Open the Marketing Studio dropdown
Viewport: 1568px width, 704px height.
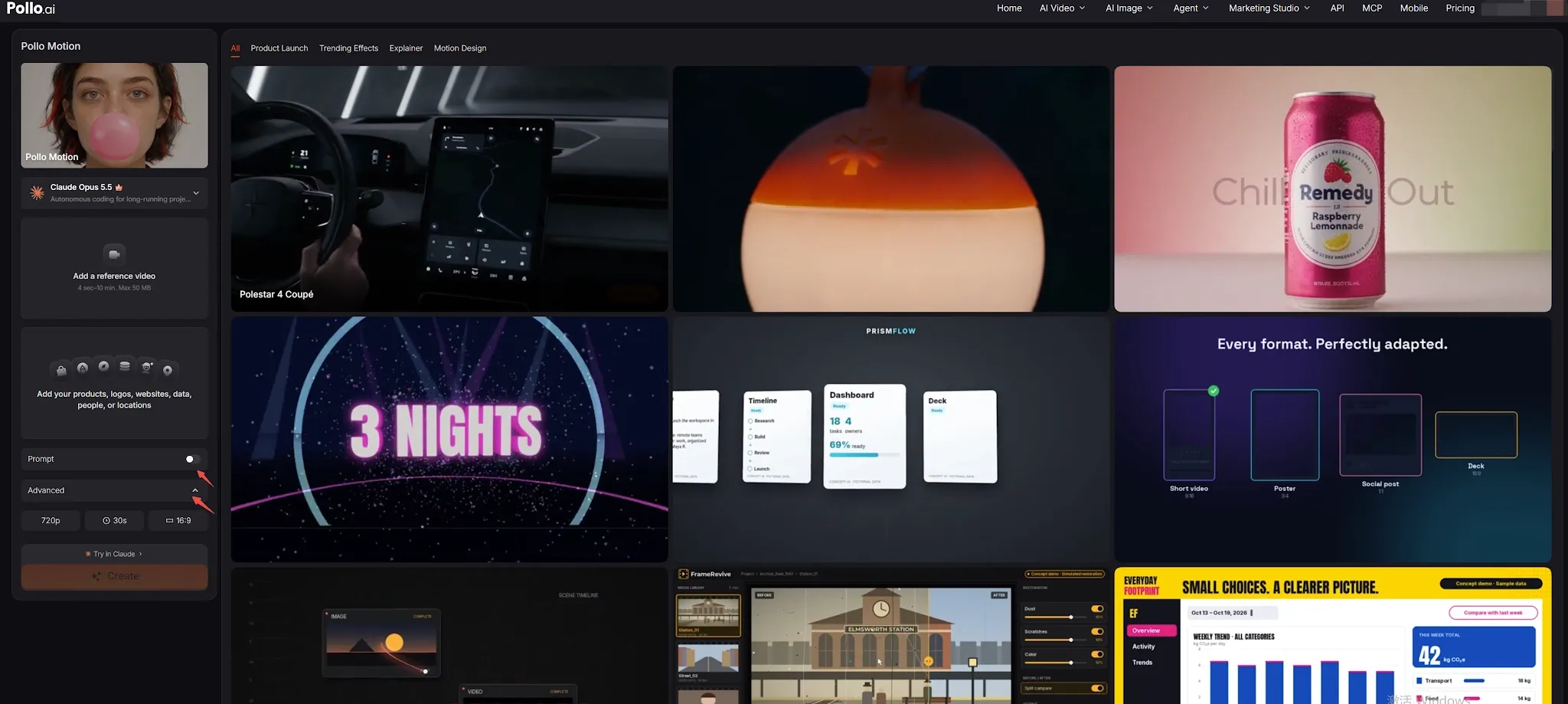(x=1269, y=8)
